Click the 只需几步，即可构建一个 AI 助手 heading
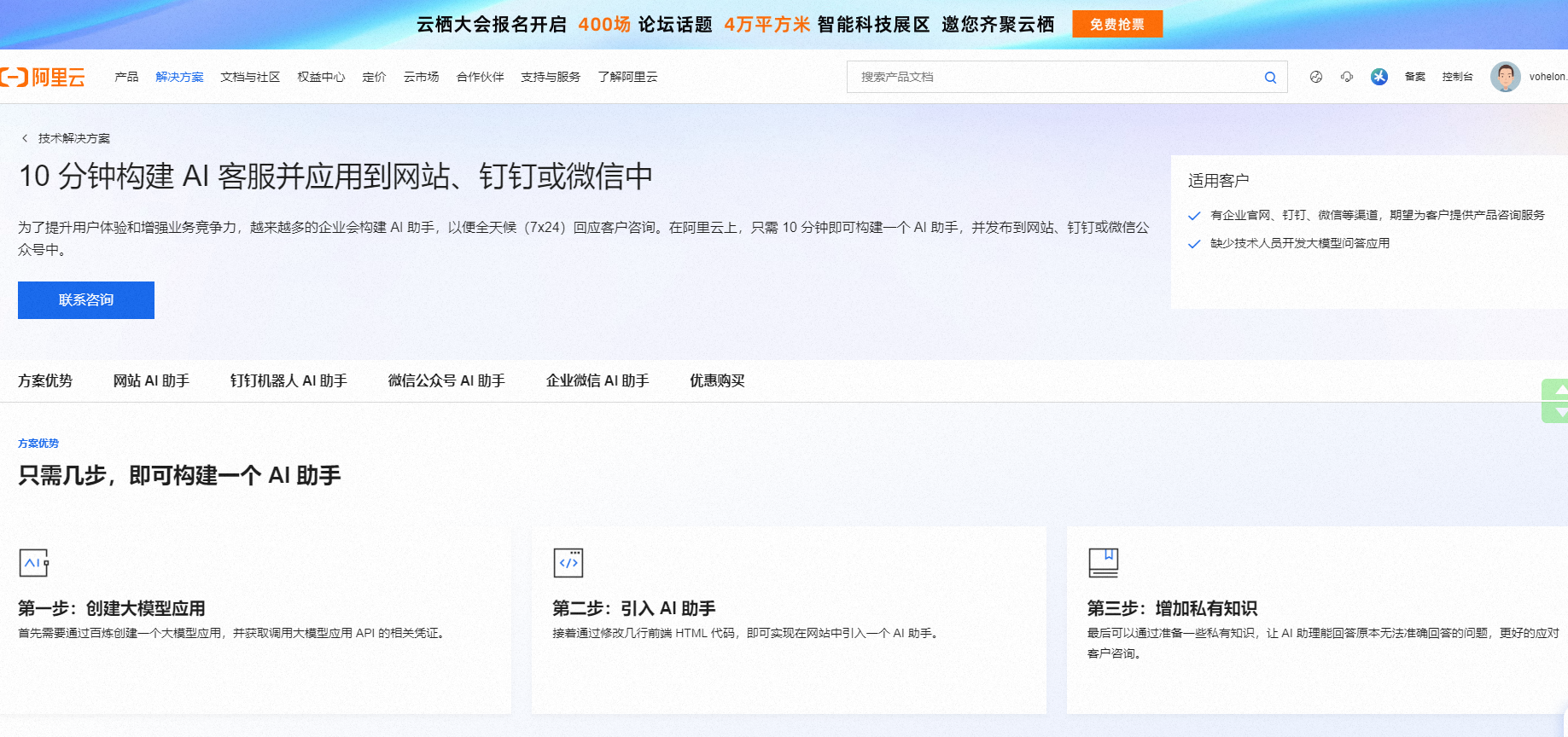Image resolution: width=1568 pixels, height=737 pixels. click(x=179, y=475)
